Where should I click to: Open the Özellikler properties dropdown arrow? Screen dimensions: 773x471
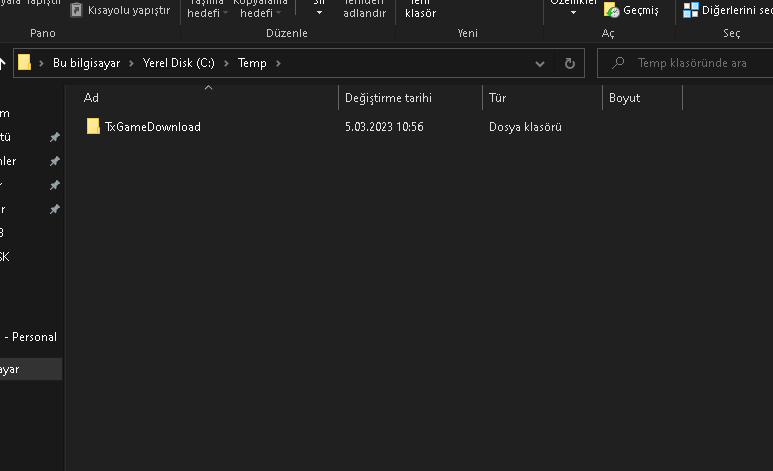coord(573,12)
